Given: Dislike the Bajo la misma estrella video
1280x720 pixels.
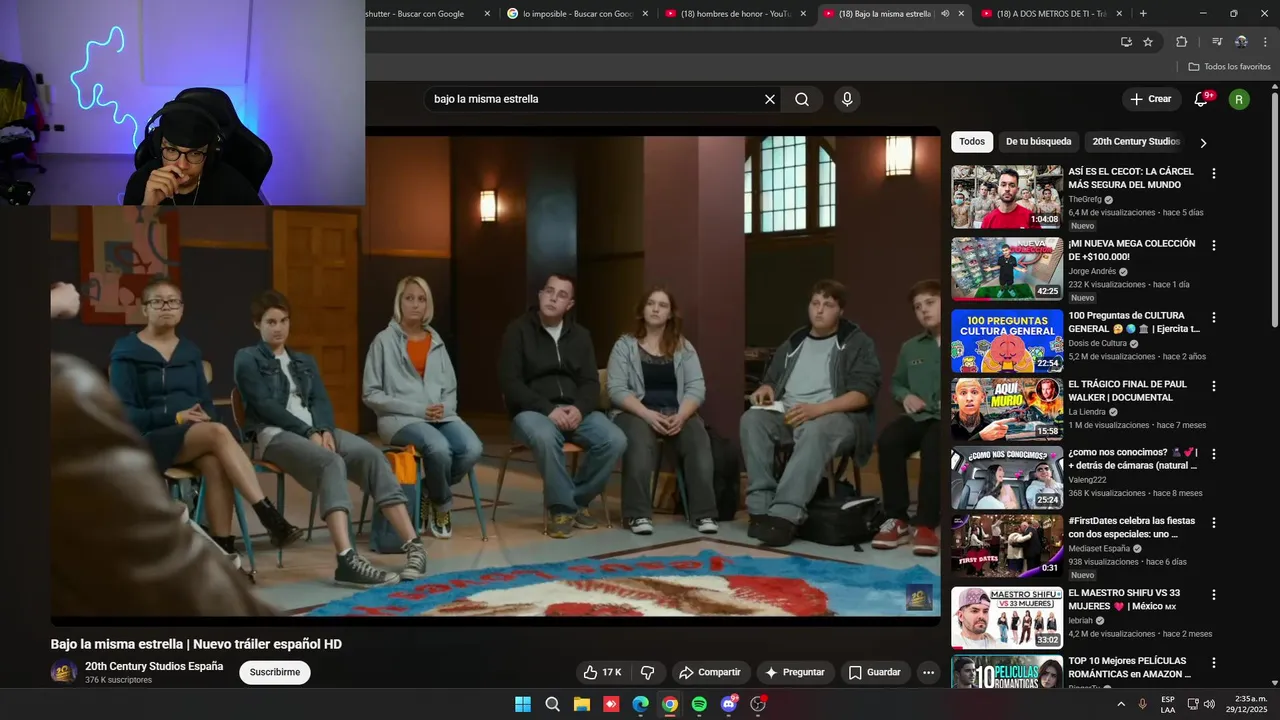Looking at the screenshot, I should 647,672.
